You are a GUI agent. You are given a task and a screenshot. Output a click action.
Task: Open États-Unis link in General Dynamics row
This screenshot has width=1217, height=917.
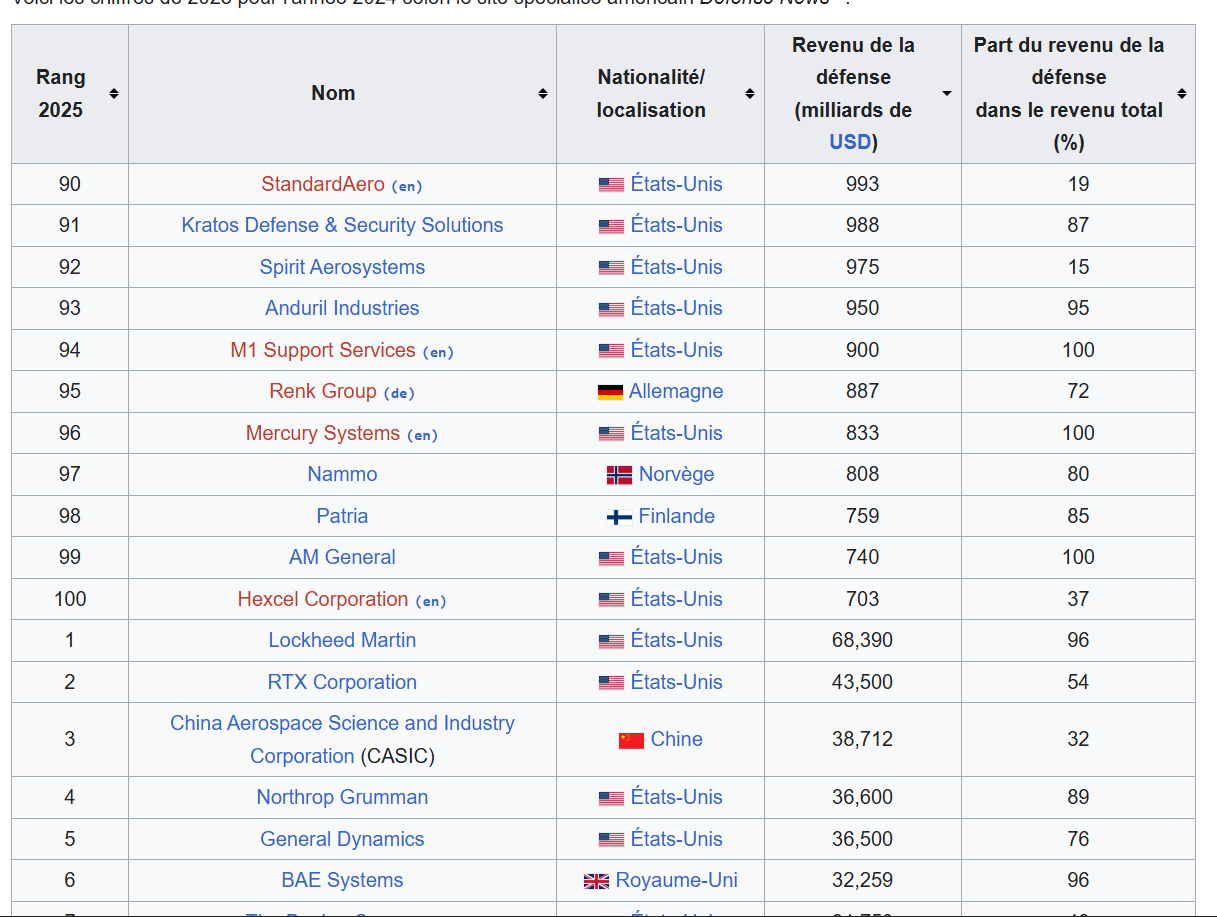tap(677, 839)
